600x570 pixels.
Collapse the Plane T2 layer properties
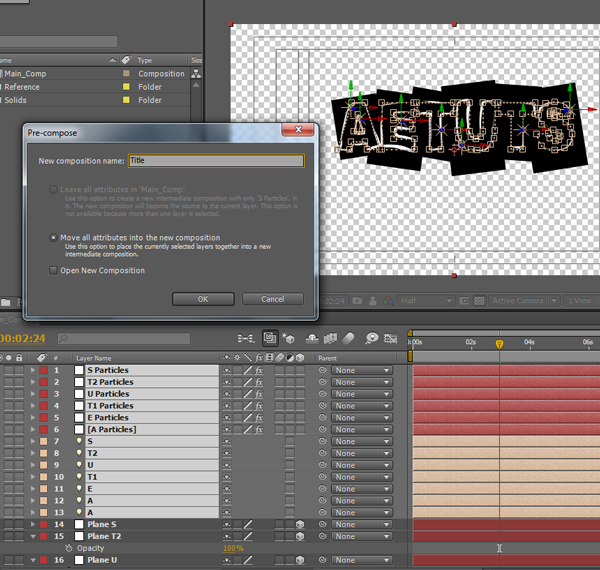pos(33,536)
